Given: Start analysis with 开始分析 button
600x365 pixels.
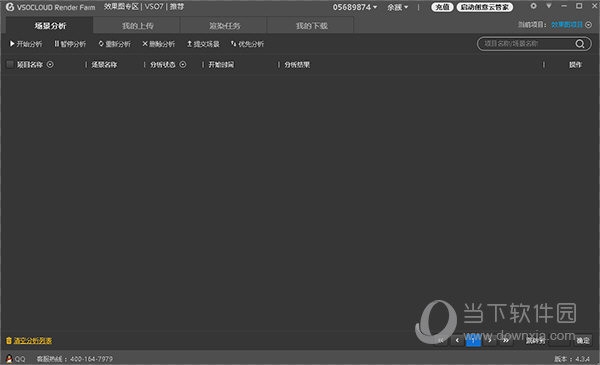Looking at the screenshot, I should [26, 44].
